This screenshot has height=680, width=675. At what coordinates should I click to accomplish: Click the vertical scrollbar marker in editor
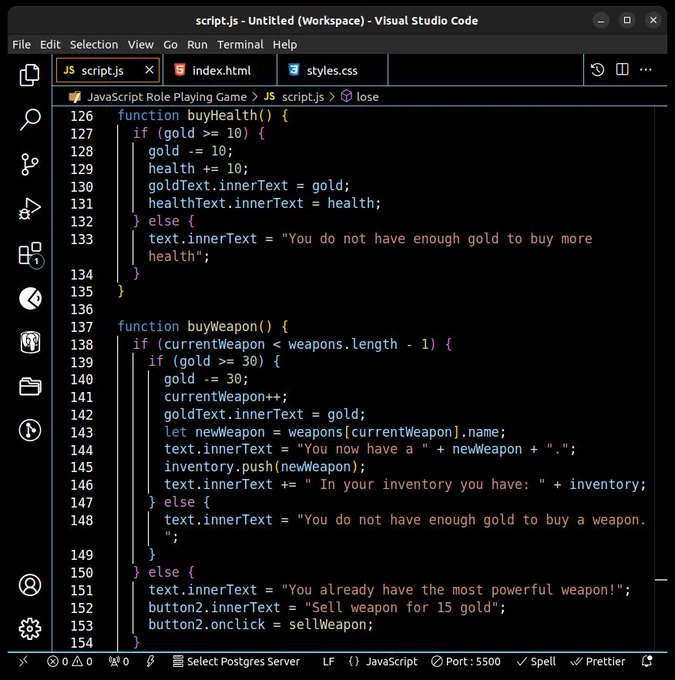pos(661,579)
